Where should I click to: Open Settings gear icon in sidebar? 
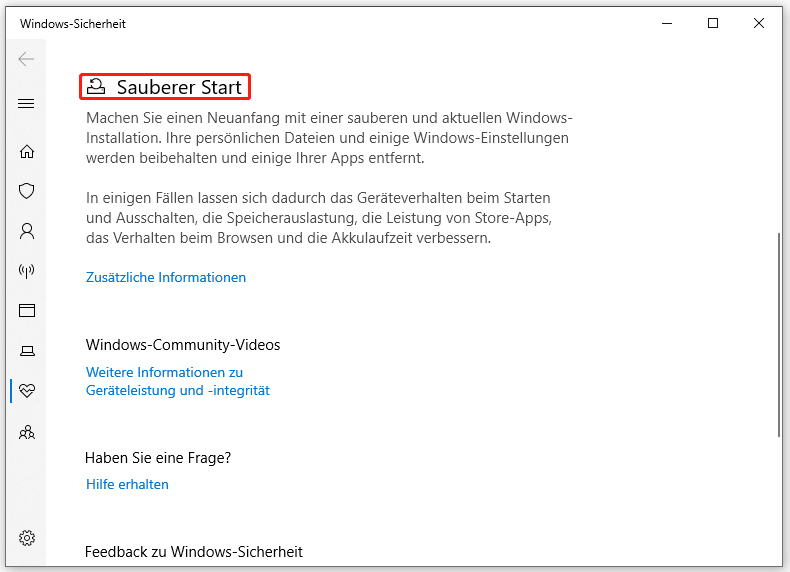click(x=27, y=538)
